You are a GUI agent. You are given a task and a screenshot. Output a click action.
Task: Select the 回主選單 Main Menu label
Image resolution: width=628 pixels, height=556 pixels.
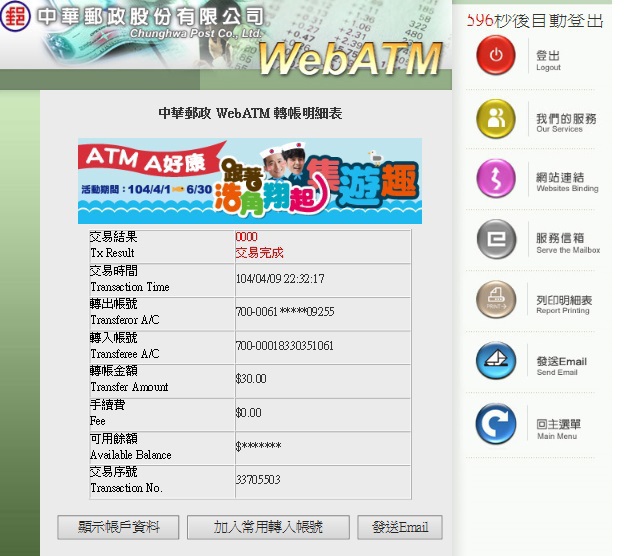[558, 429]
